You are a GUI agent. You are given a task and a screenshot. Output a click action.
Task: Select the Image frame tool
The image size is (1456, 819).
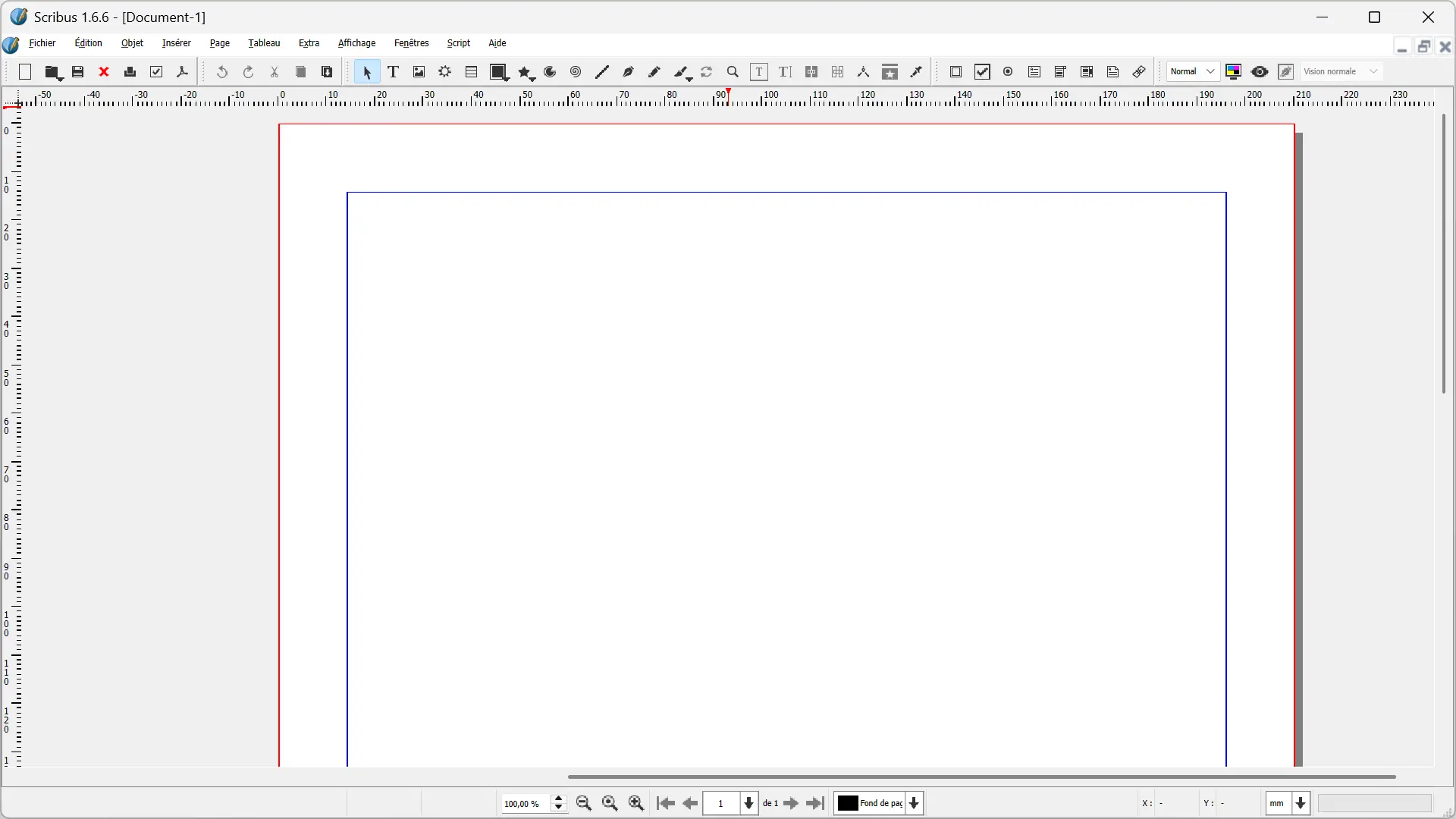[x=419, y=72]
